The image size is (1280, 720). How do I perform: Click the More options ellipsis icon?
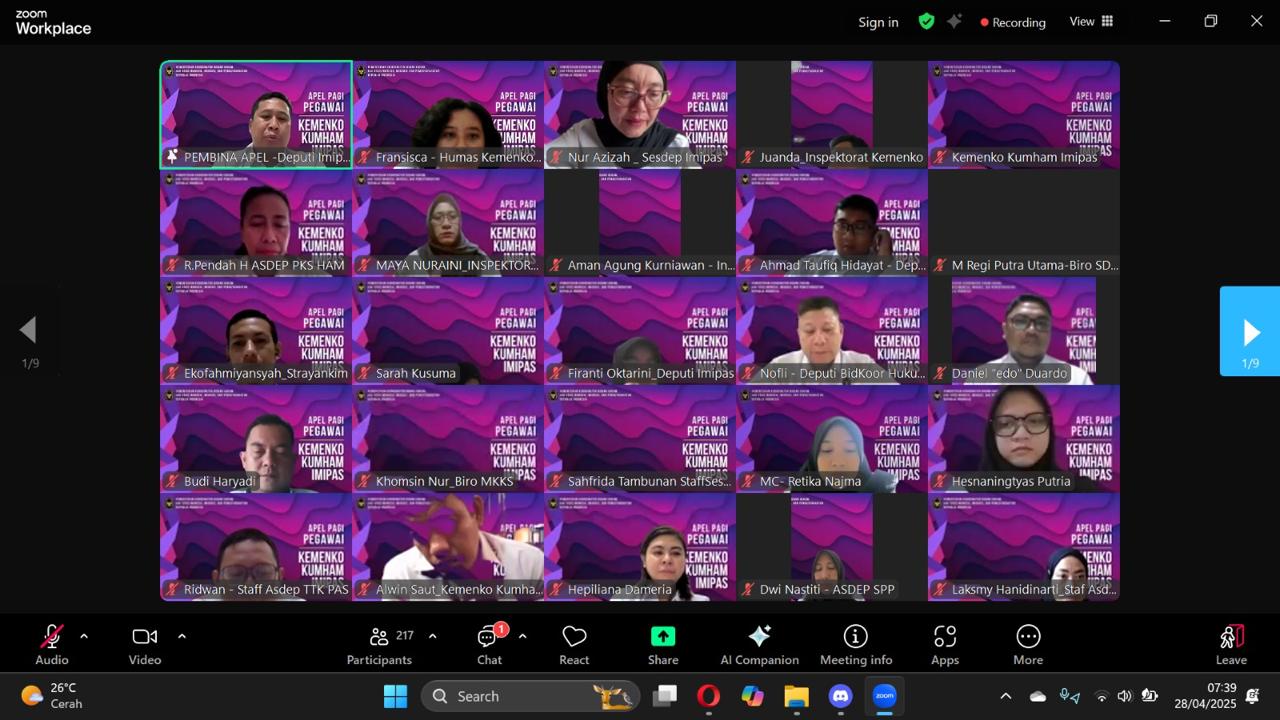1028,645
